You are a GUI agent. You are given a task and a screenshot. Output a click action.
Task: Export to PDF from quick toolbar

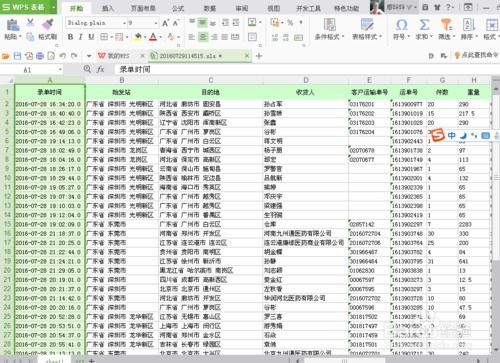pos(29,56)
